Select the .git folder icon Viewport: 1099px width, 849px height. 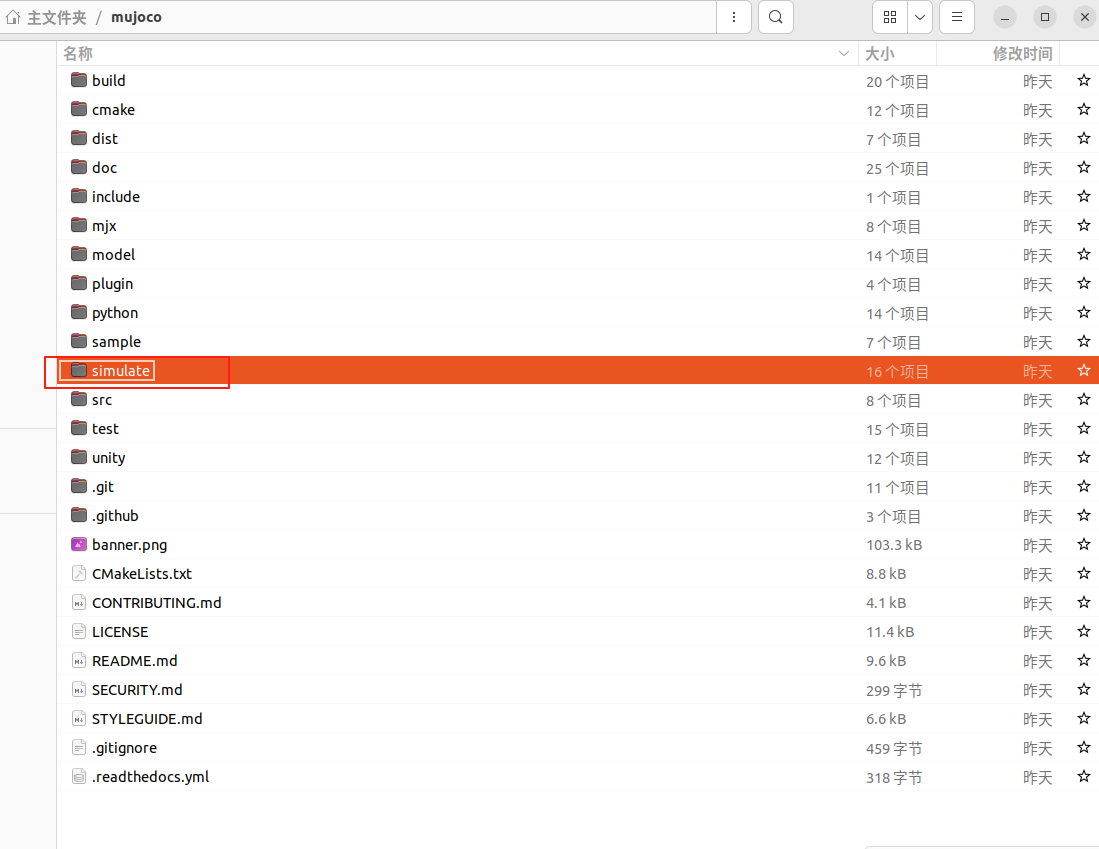79,487
